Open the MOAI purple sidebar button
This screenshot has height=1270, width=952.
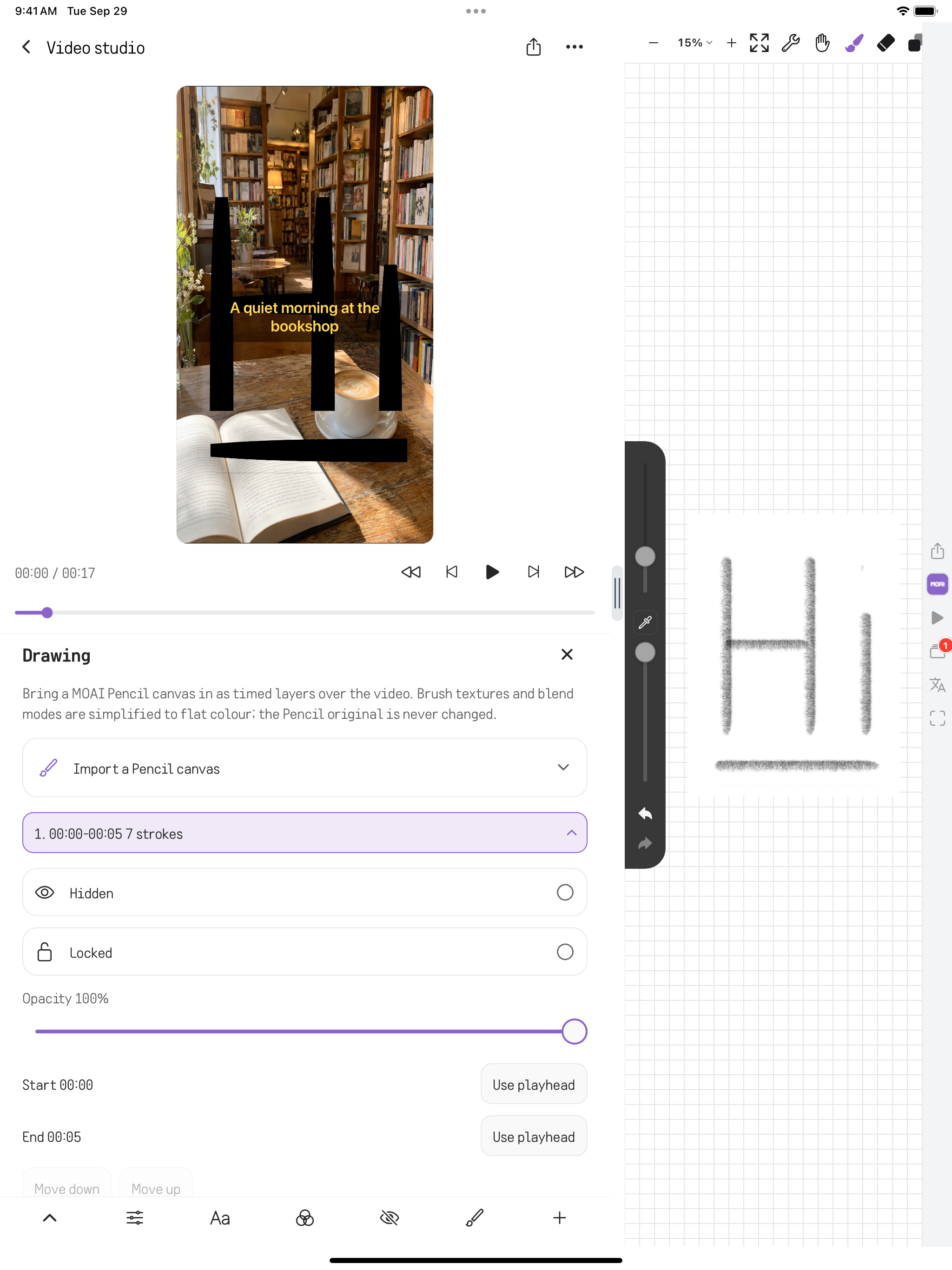pos(937,584)
